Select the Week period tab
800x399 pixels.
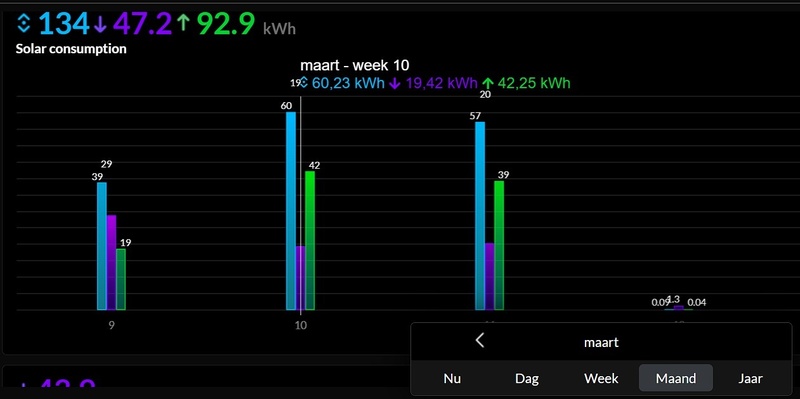(601, 378)
